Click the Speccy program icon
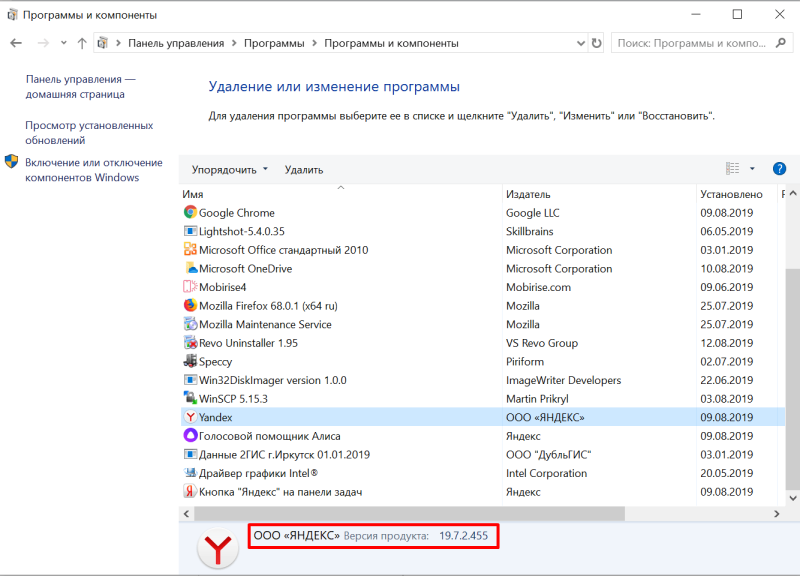The image size is (800, 576). pos(190,361)
